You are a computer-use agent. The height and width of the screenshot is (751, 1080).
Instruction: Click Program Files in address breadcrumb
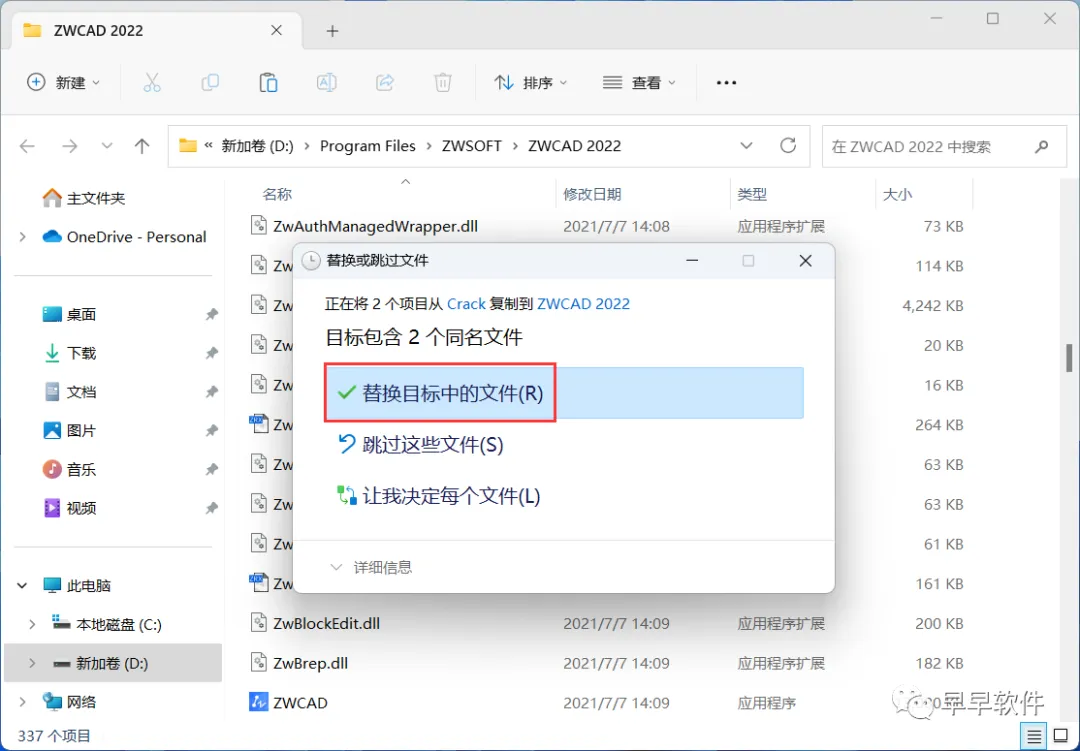[368, 146]
